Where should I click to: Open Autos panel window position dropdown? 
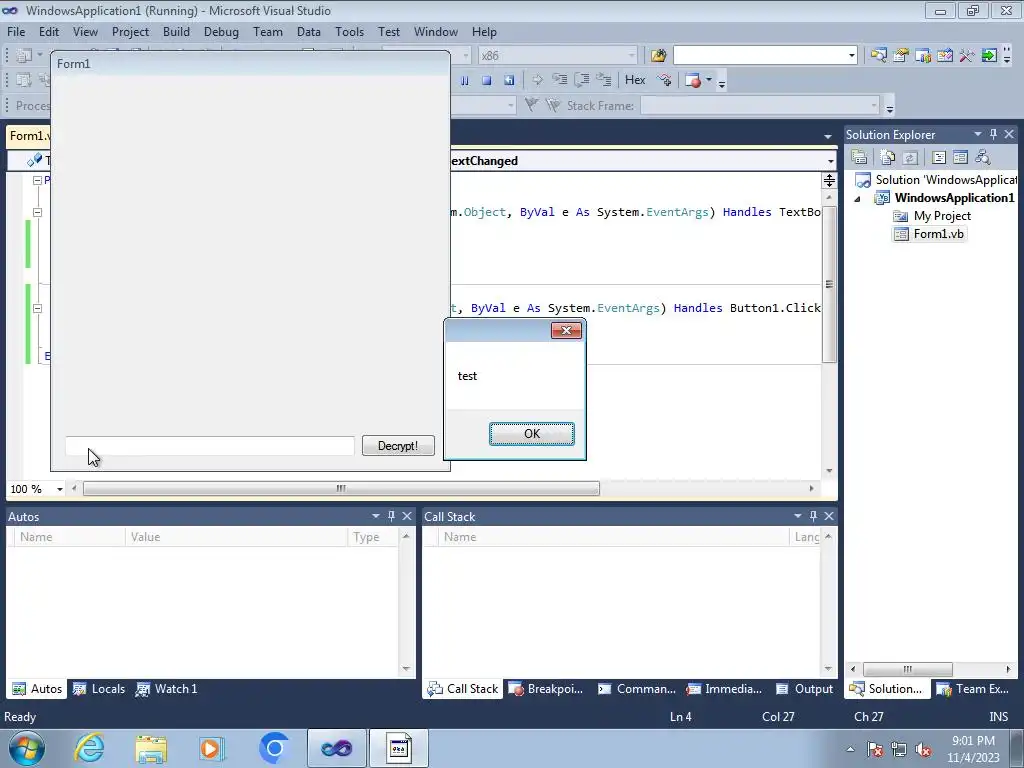(x=376, y=516)
